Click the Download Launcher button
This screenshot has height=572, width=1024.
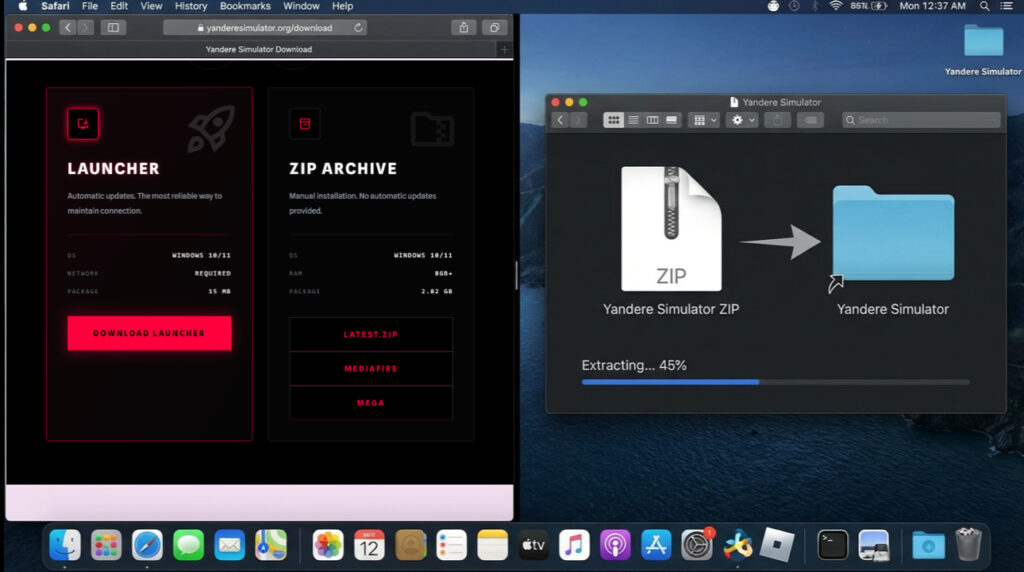149,333
